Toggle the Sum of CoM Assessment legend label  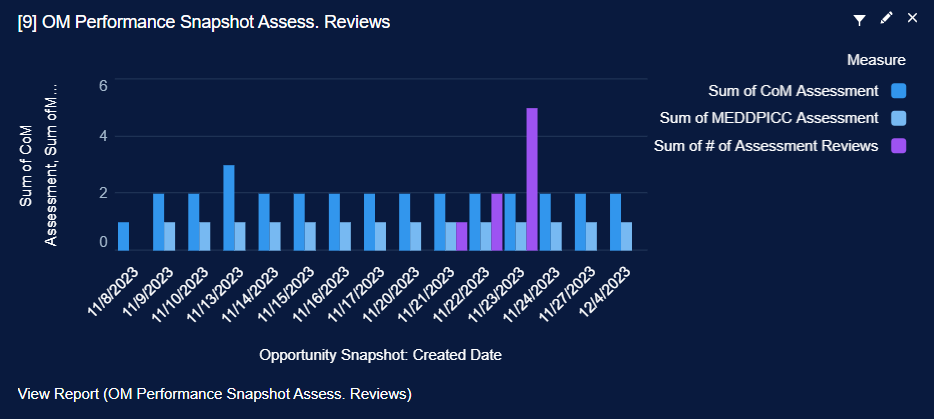click(793, 91)
